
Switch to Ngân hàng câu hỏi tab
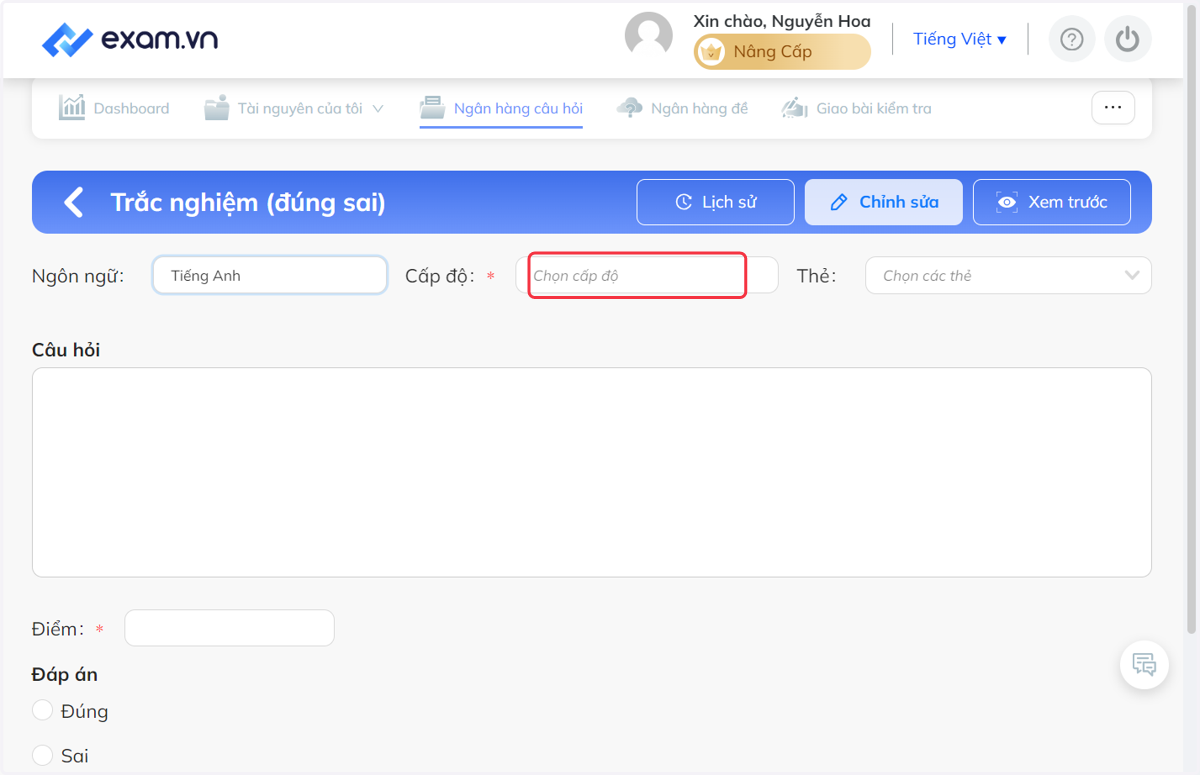(501, 108)
